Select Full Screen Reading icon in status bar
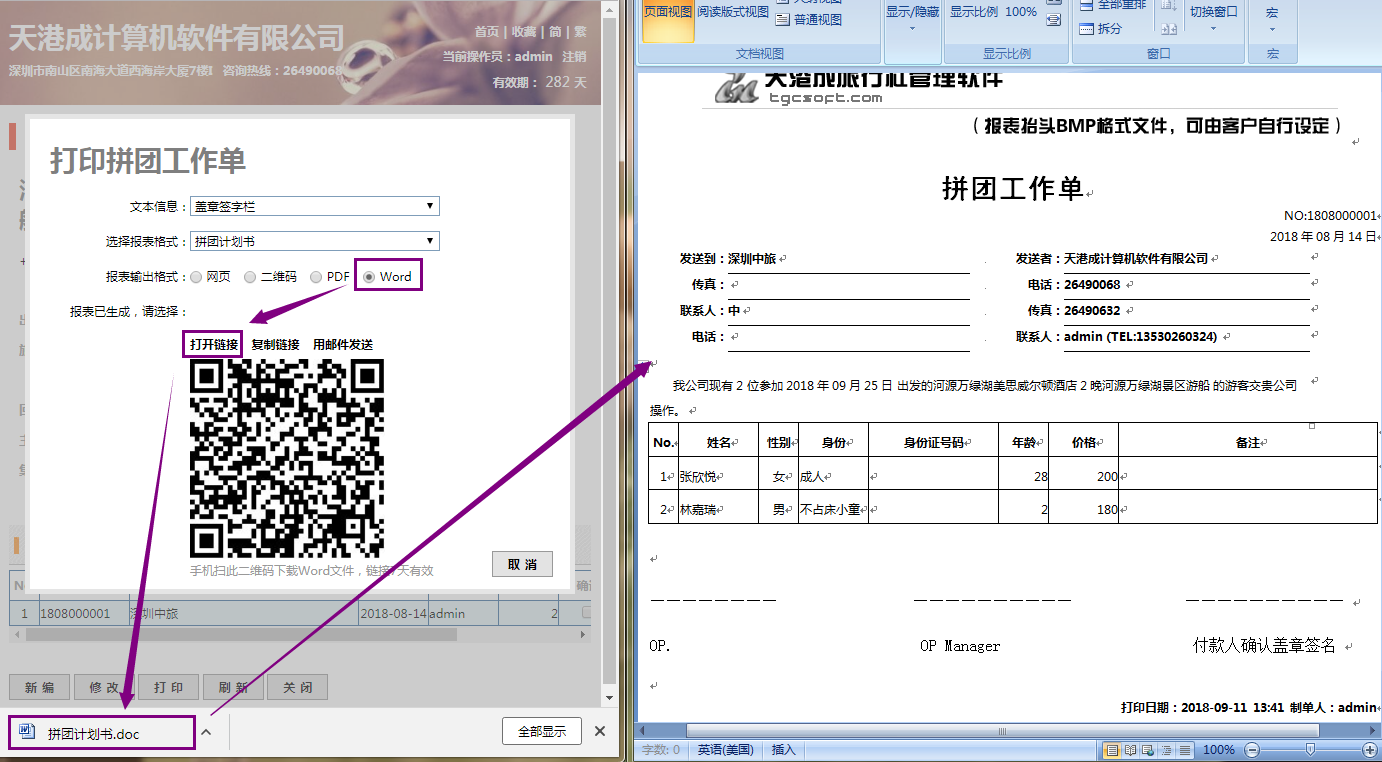Screen dimensions: 1382x762 point(1130,750)
